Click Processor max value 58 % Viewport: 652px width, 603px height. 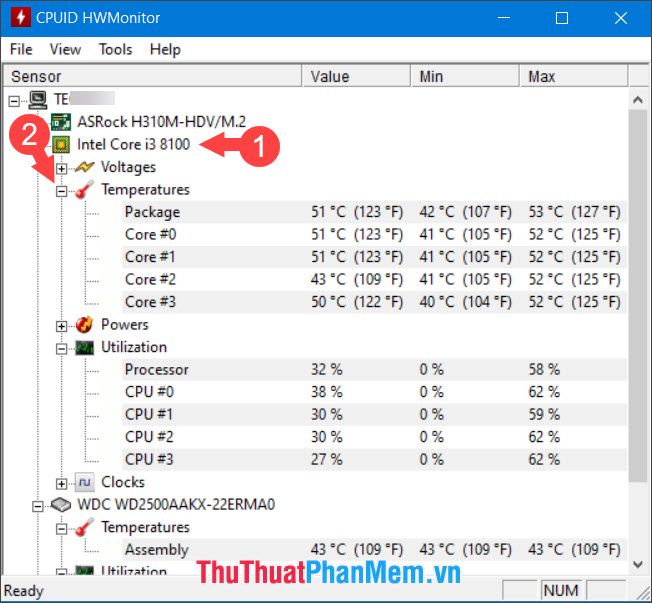click(544, 369)
